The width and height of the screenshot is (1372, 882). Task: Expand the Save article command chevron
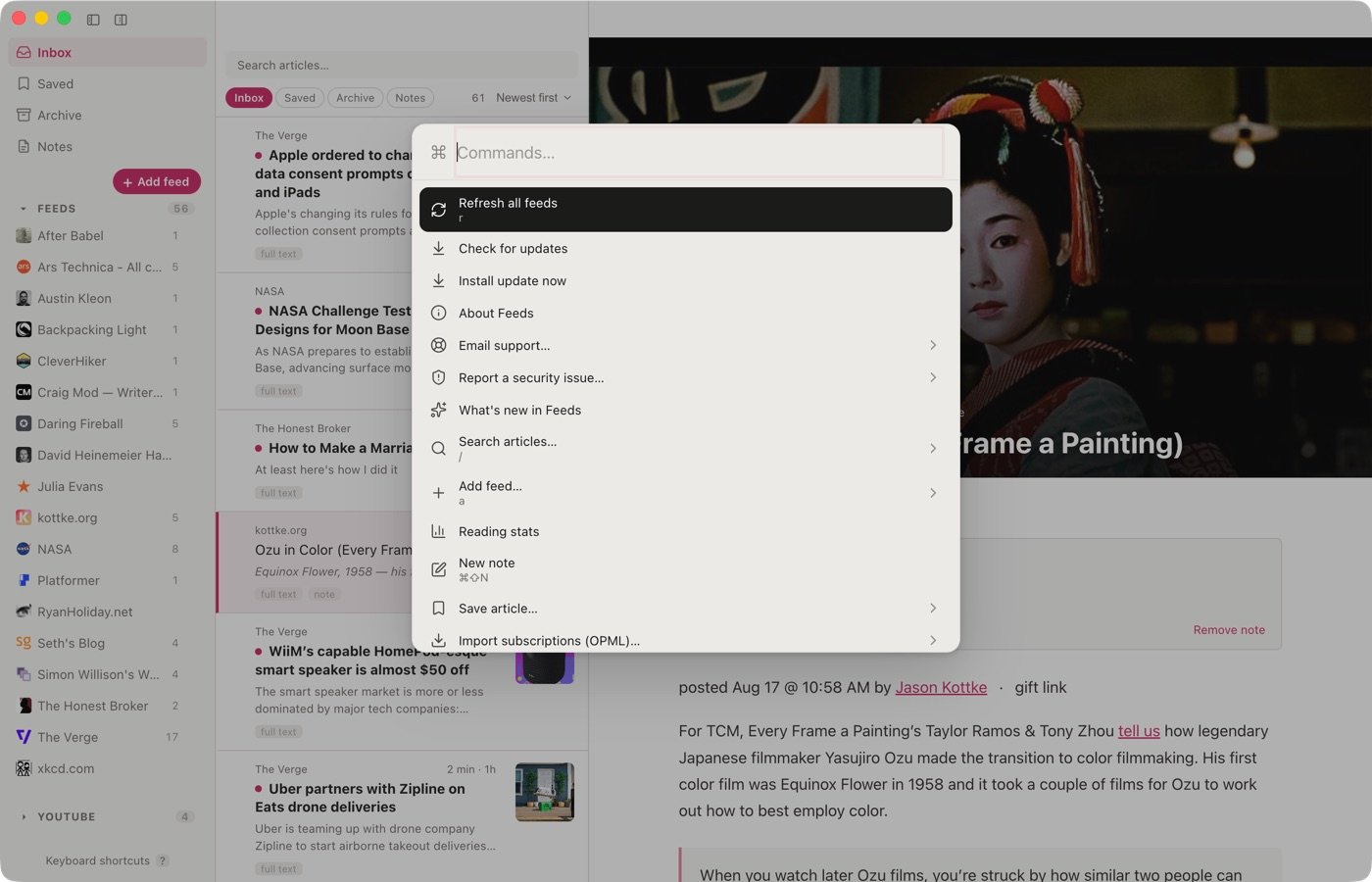click(933, 609)
